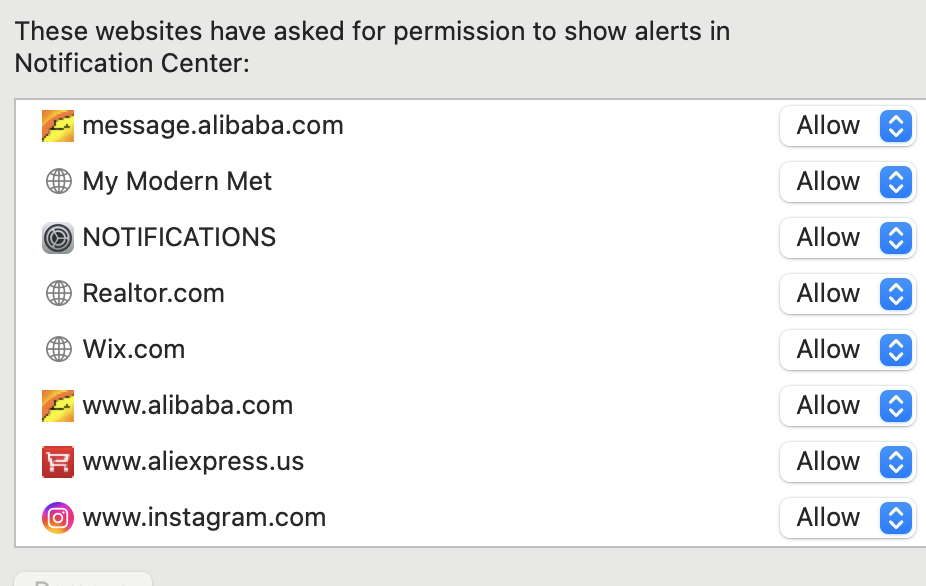Open the www.aliexpress.us Allow dropdown

[847, 462]
